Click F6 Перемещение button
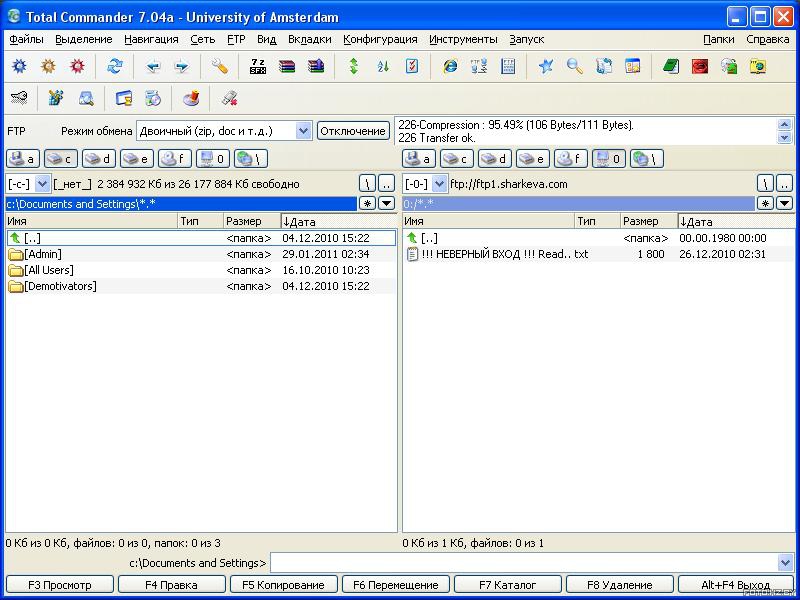Screen dimensions: 800x600 tap(395, 585)
